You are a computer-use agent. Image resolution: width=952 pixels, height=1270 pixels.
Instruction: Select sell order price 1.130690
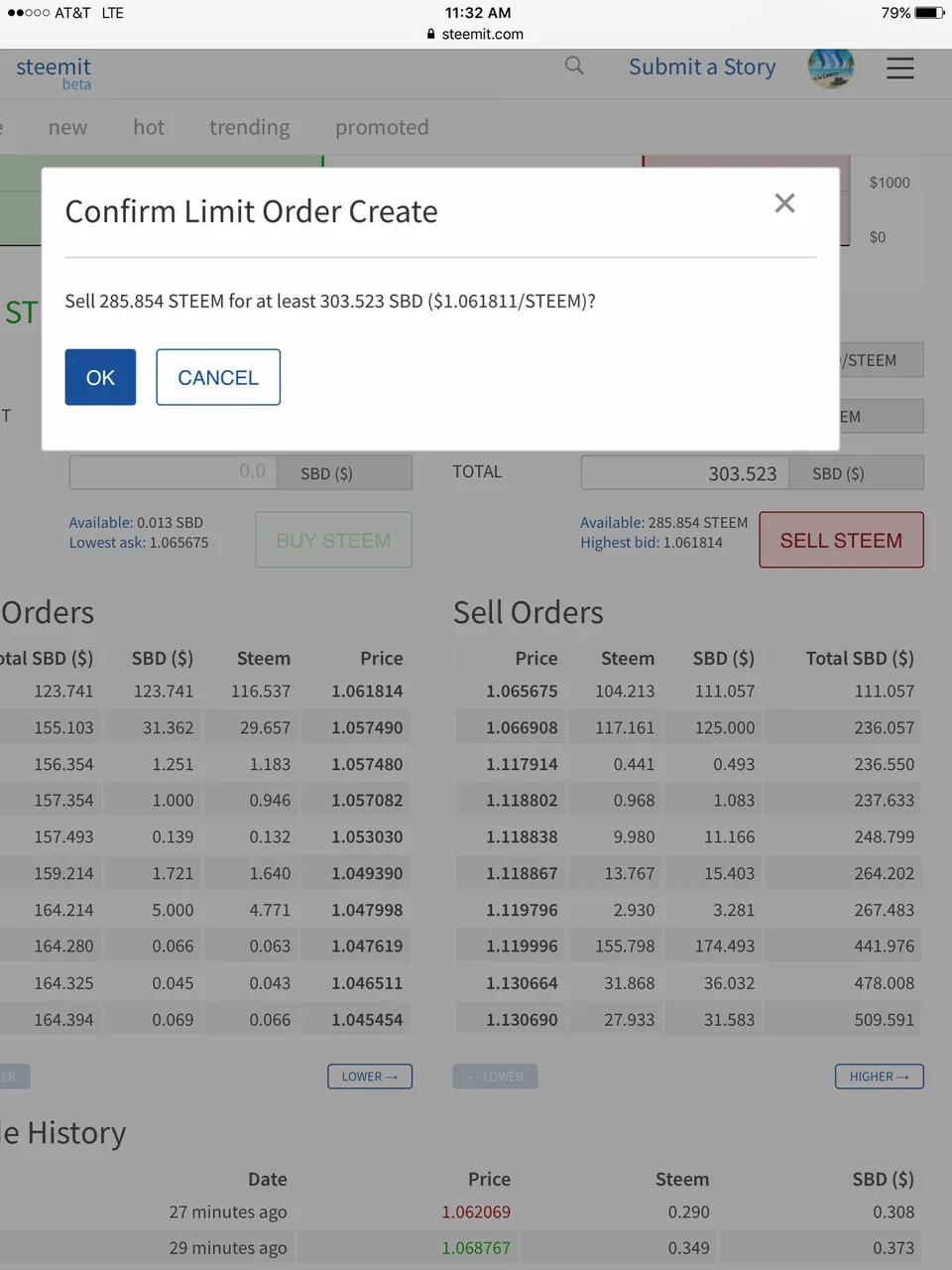[522, 1019]
